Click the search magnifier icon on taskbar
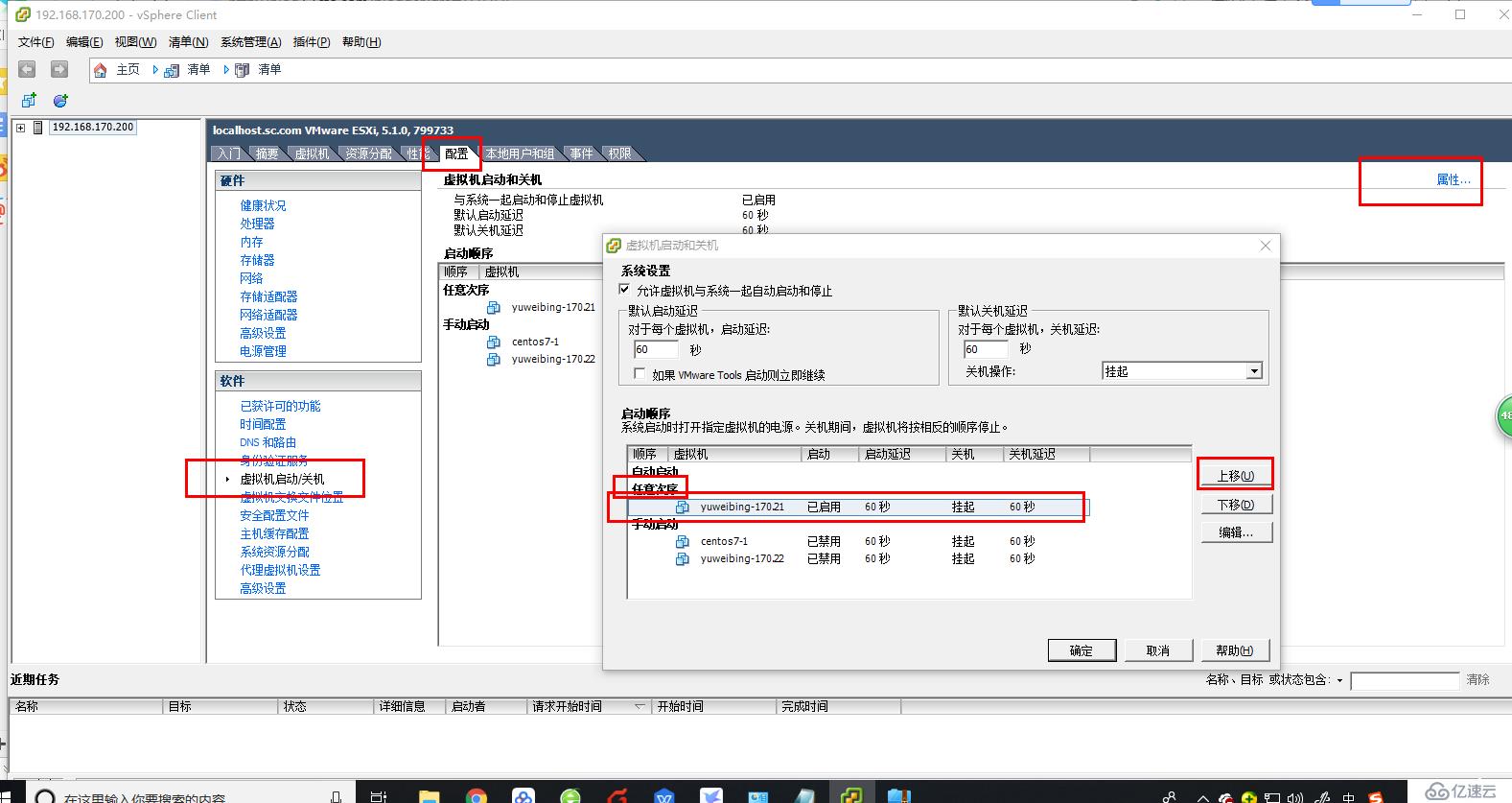 (x=44, y=796)
